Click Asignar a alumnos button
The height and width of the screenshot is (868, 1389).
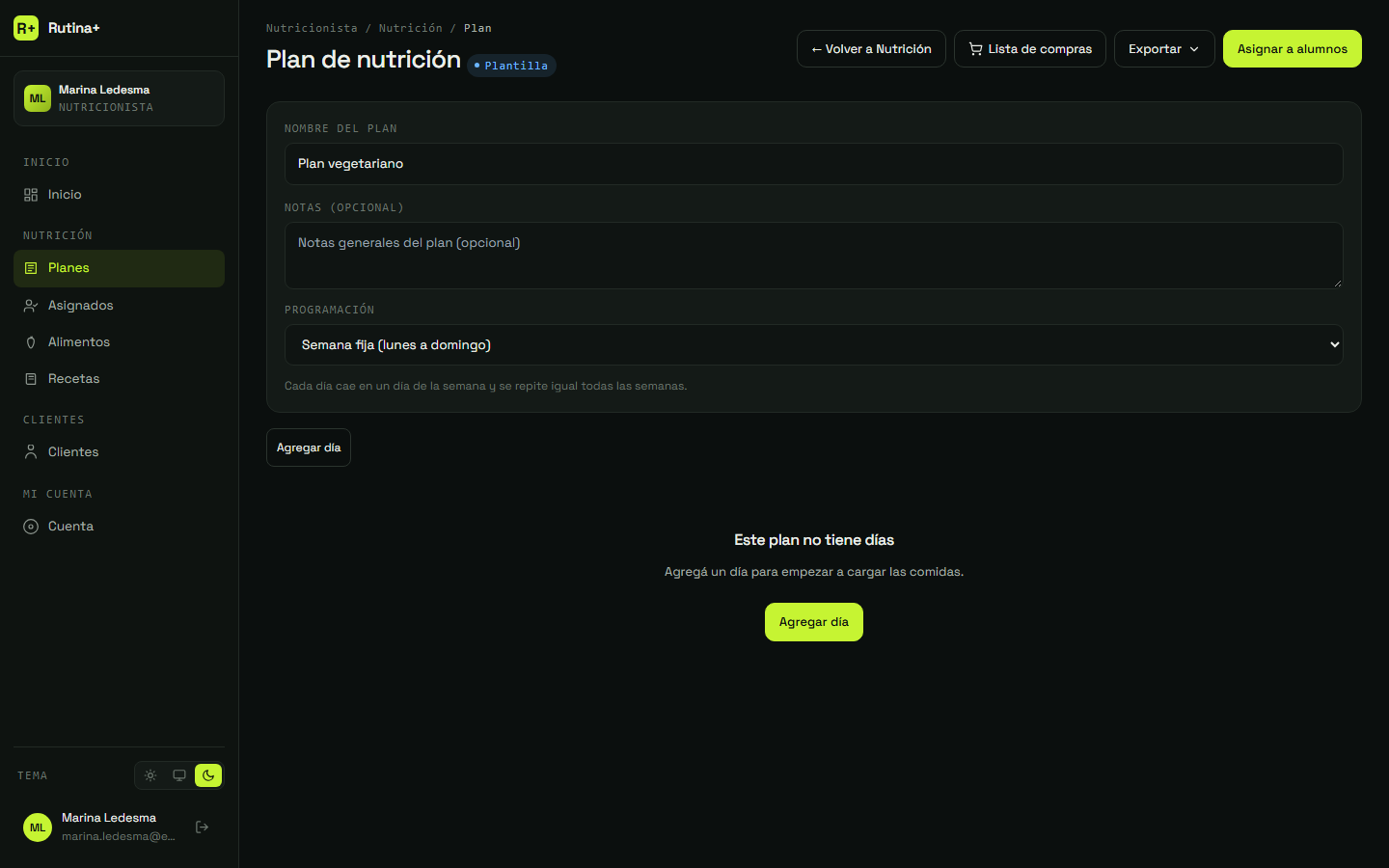(1293, 49)
